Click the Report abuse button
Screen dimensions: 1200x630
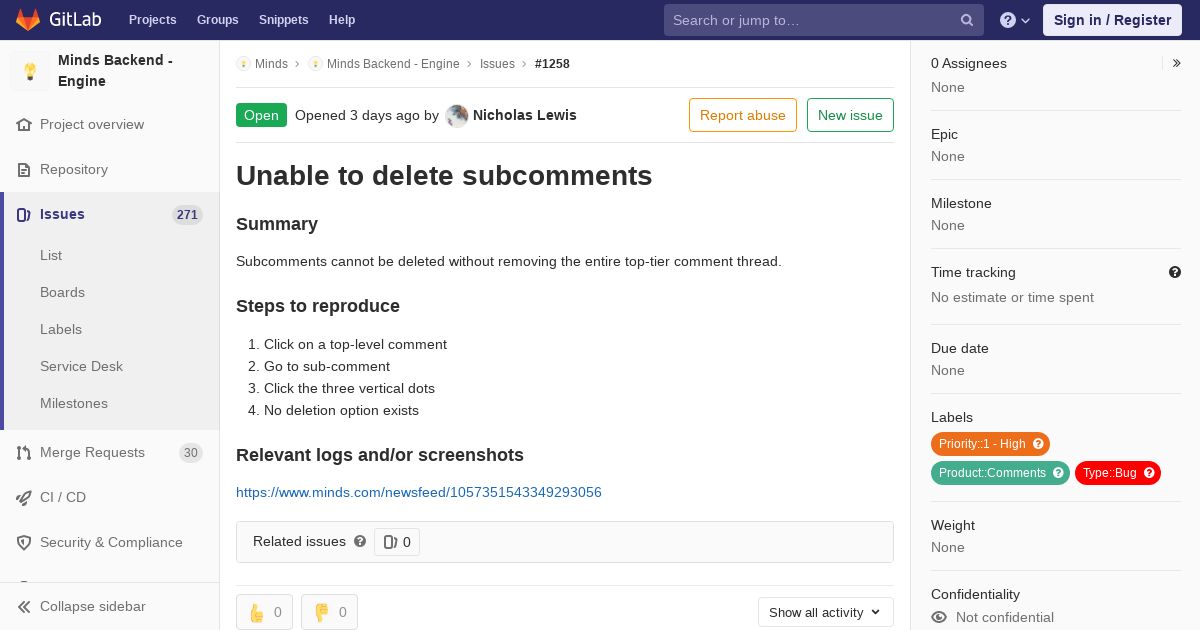point(743,115)
